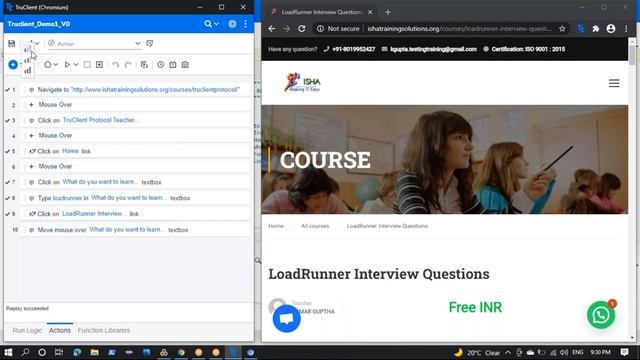Open the Chromium three-dot browser menu
This screenshot has width=640, height=360.
point(626,29)
